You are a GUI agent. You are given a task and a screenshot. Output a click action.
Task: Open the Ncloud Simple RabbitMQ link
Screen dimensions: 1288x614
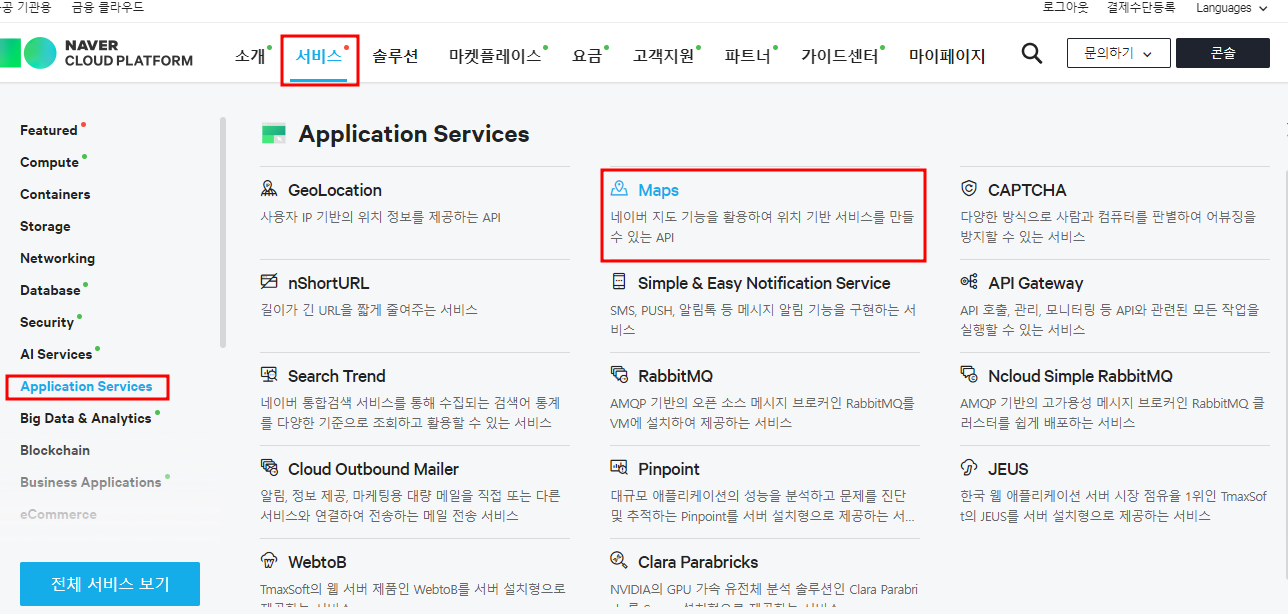click(1080, 376)
